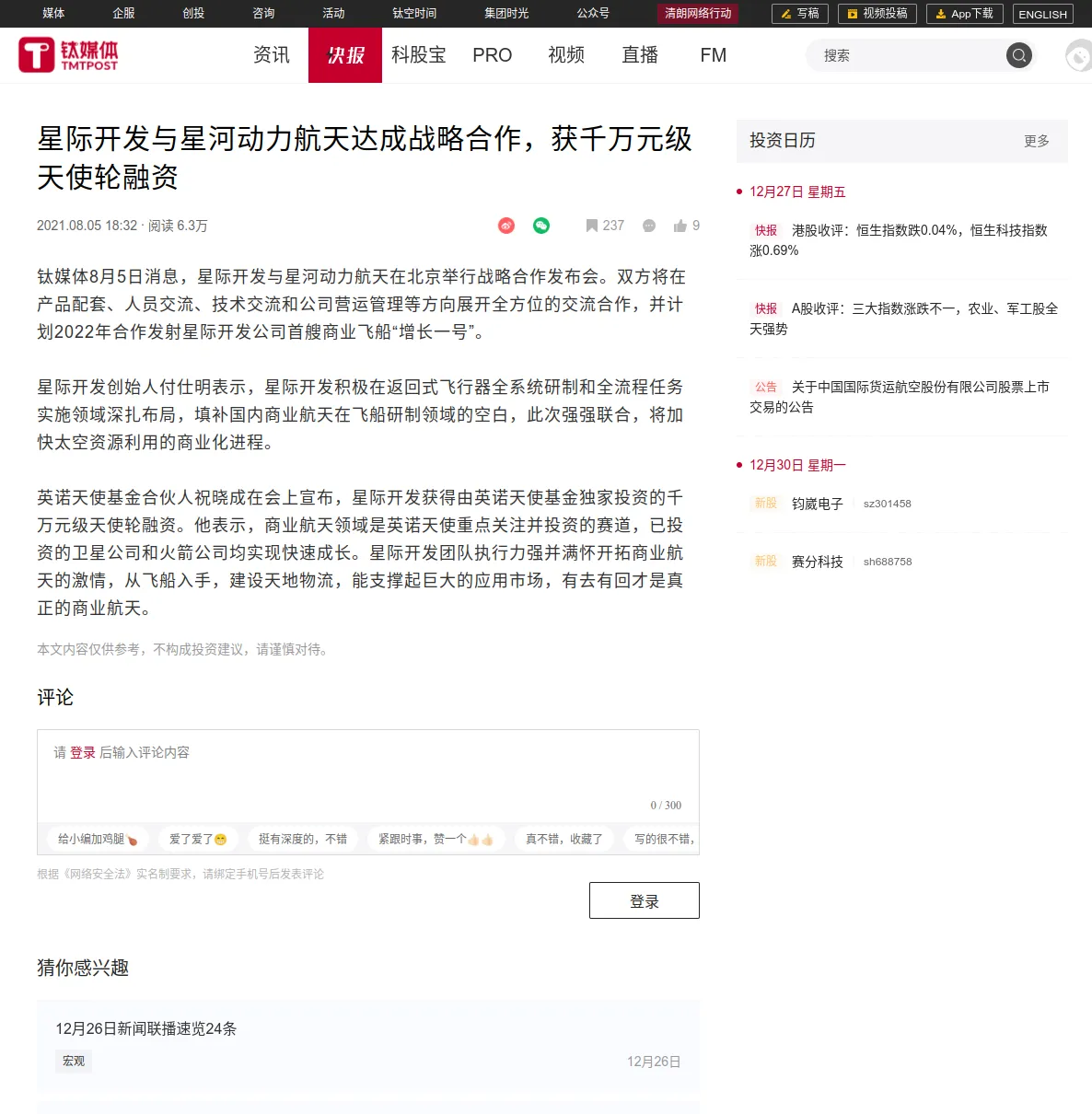Click 更多 in 投资日历 panel
Image resolution: width=1092 pixels, height=1114 pixels.
point(1037,141)
